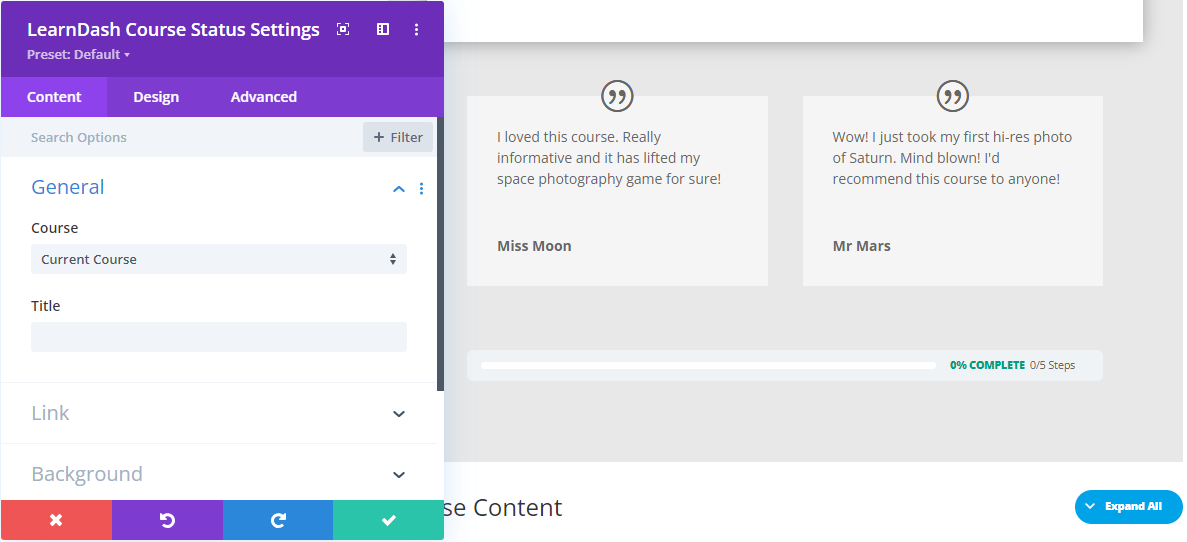The image size is (1187, 542).
Task: Click the Course field label
Action: pos(55,228)
